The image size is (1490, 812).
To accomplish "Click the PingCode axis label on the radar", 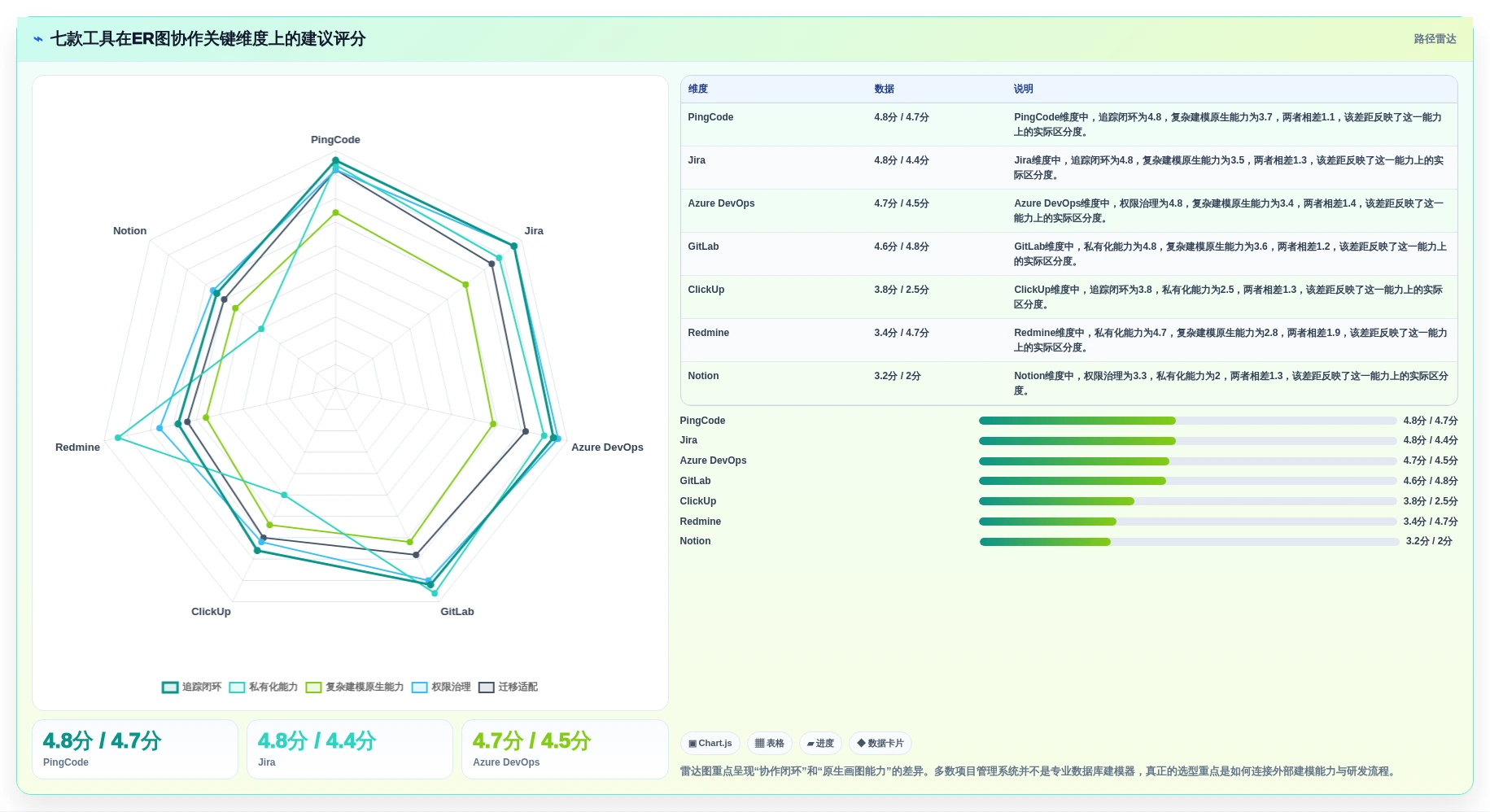I will click(335, 140).
